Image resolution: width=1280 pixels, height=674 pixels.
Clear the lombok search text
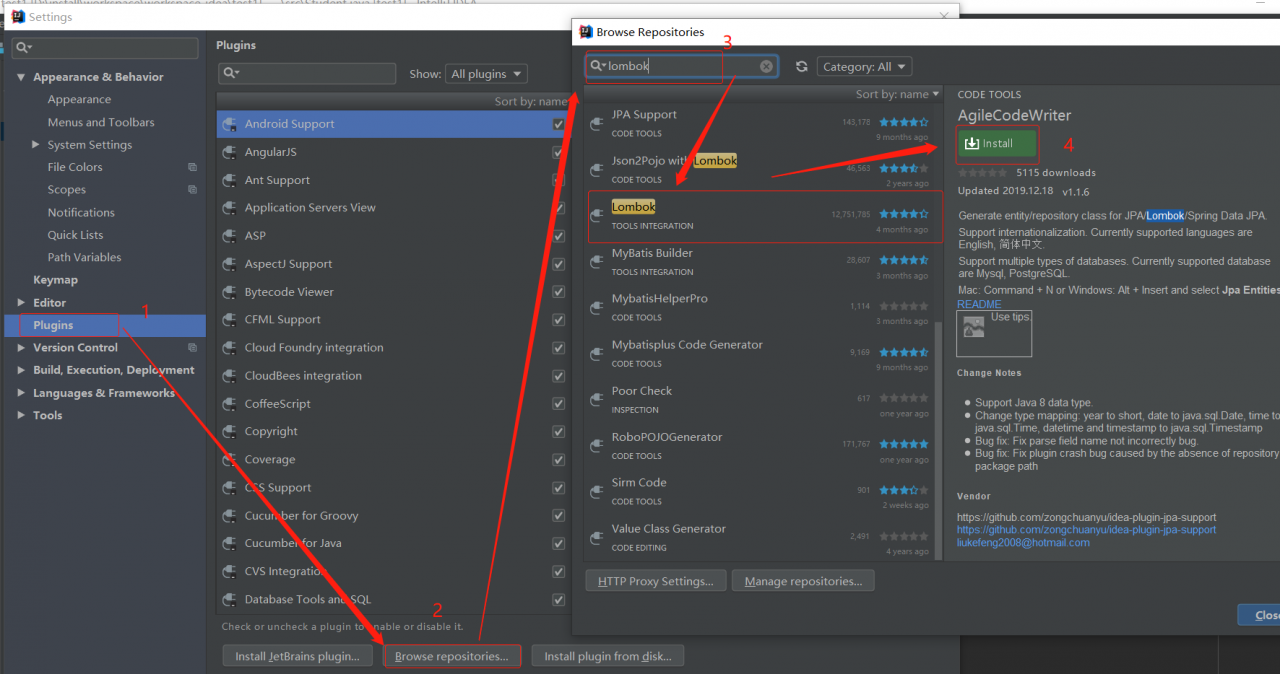(x=766, y=66)
